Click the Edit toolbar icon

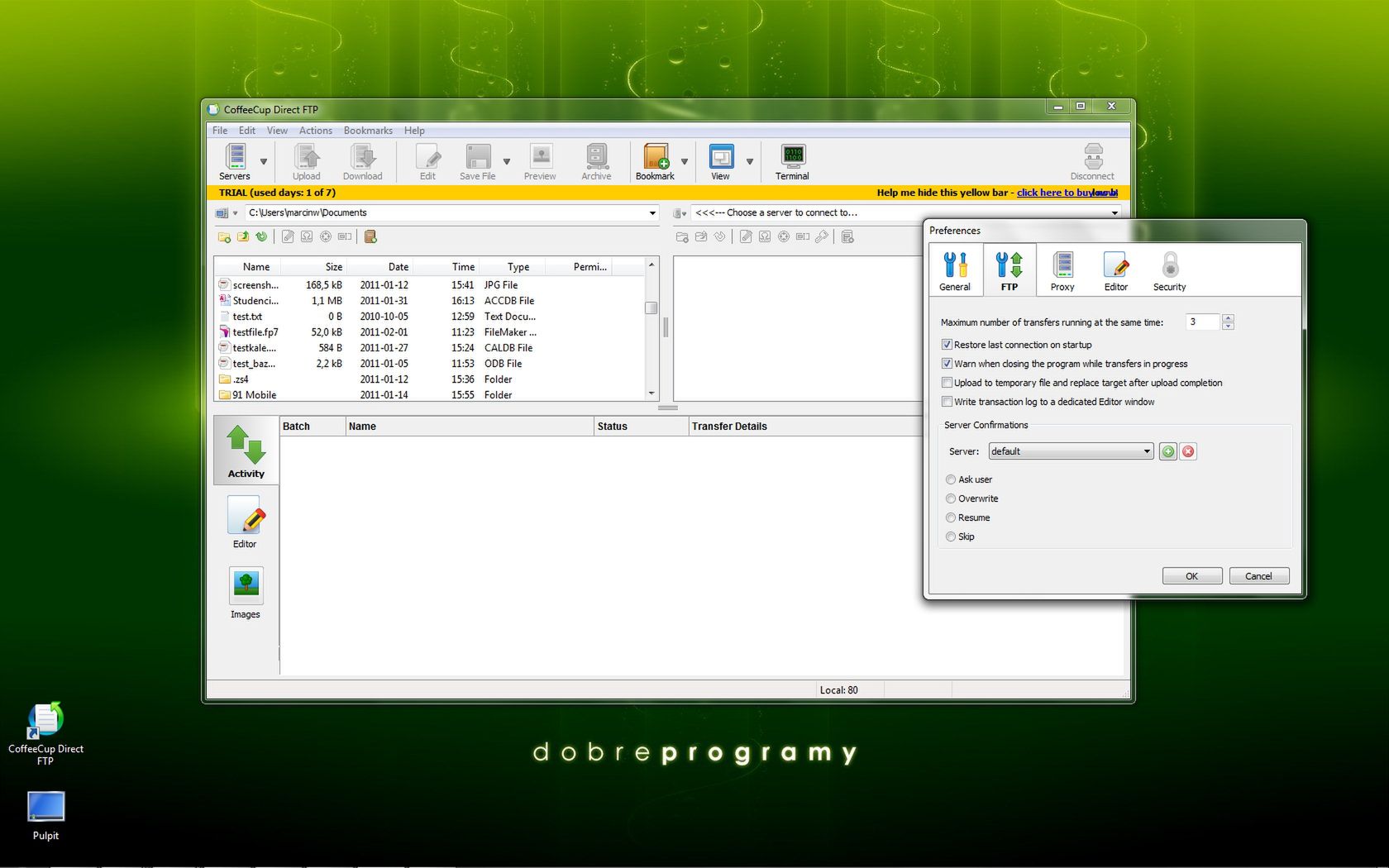coord(427,161)
